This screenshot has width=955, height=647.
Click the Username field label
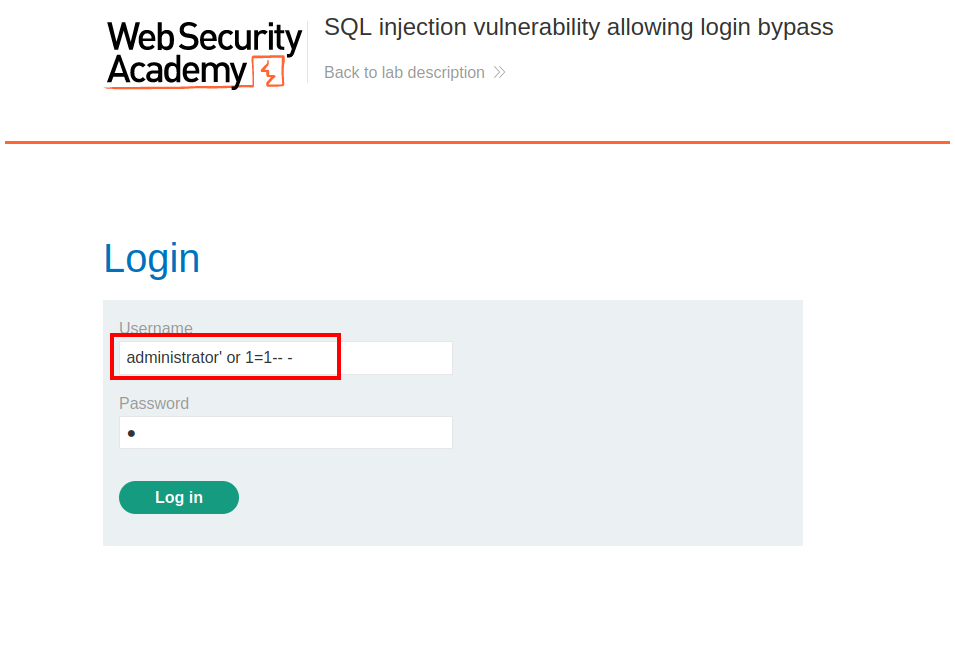pos(156,328)
